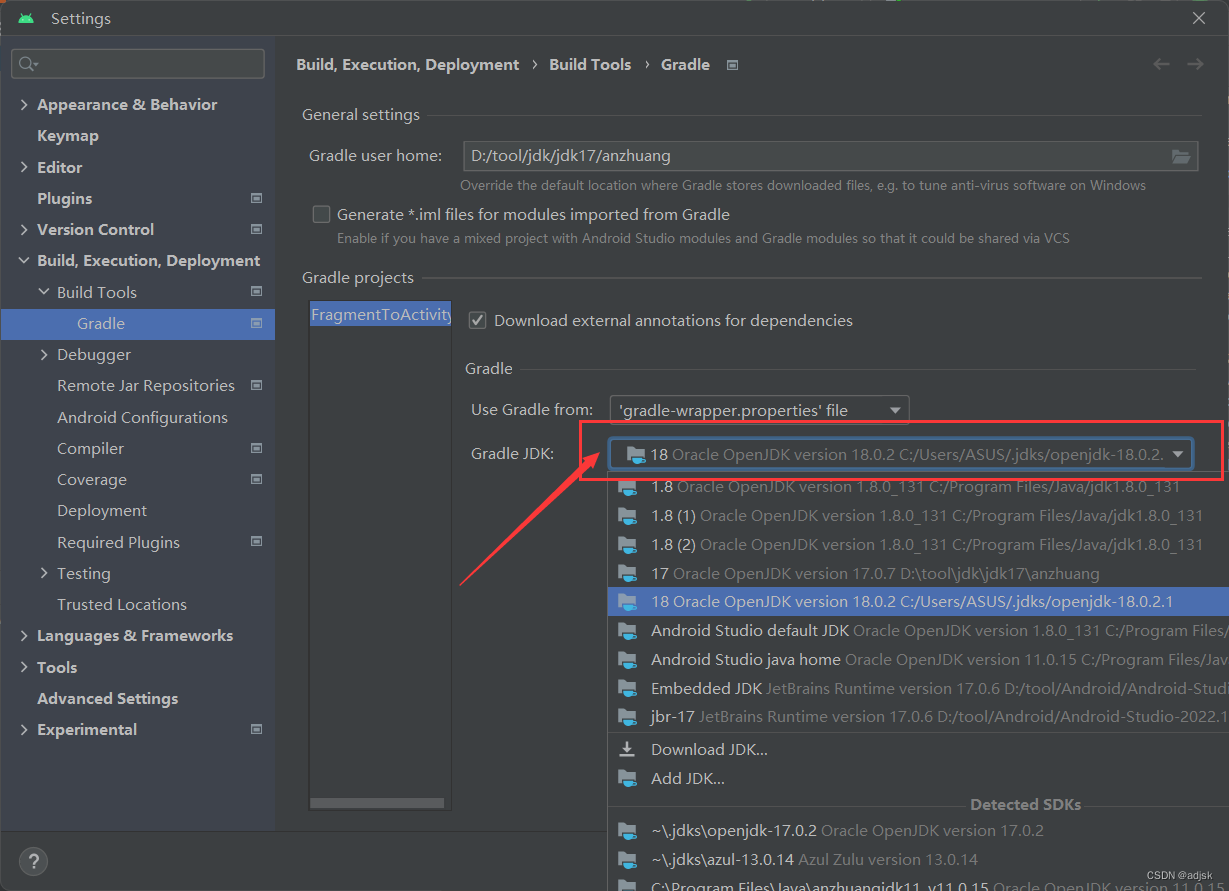Expand the Appearance & Behavior section
This screenshot has width=1229, height=891.
23,104
